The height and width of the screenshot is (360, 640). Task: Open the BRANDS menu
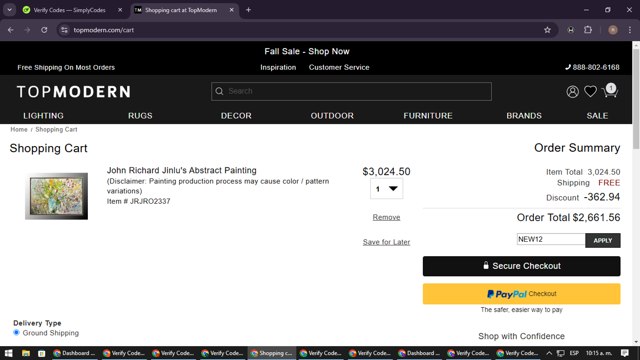click(x=524, y=116)
